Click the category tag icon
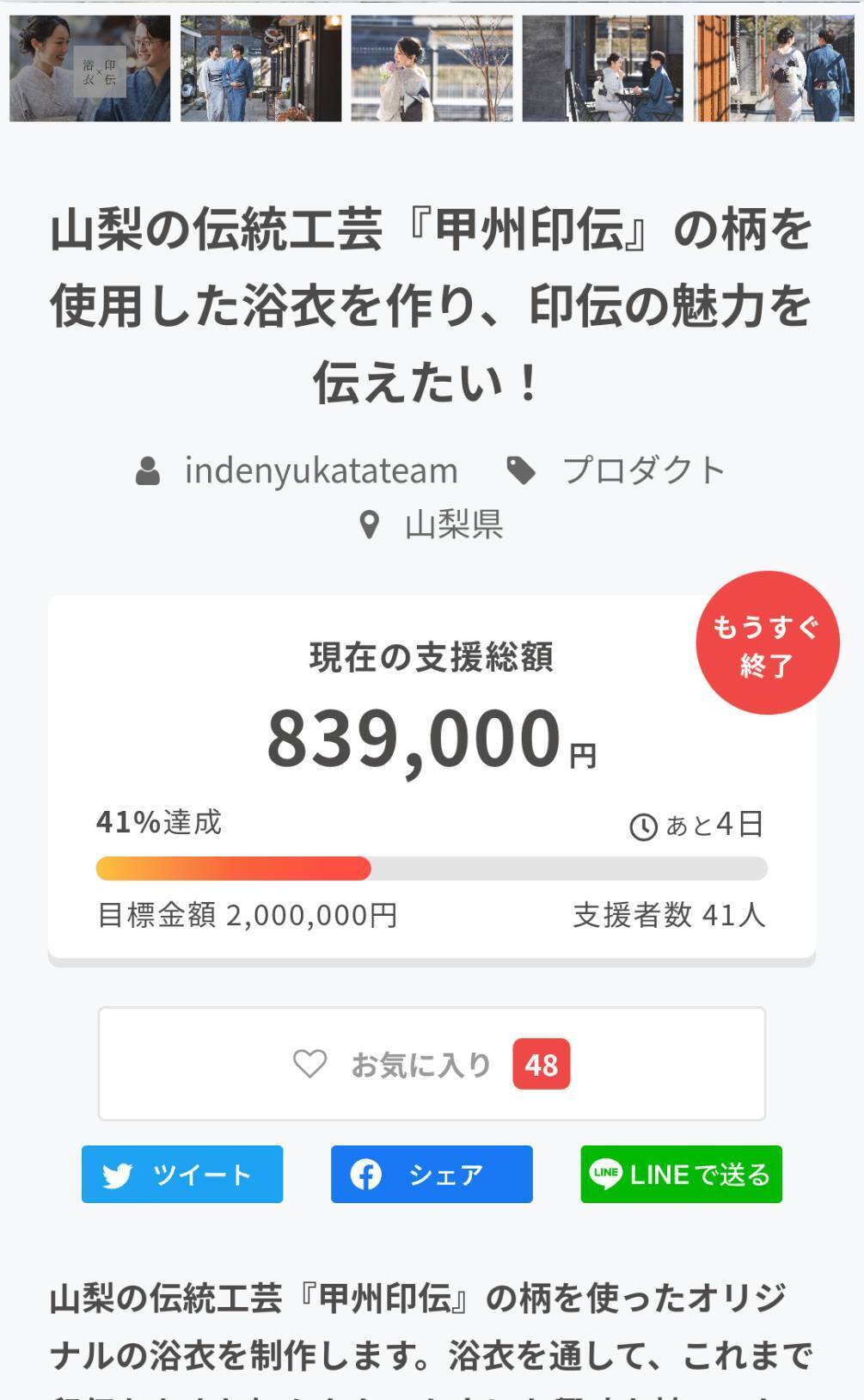 (521, 471)
